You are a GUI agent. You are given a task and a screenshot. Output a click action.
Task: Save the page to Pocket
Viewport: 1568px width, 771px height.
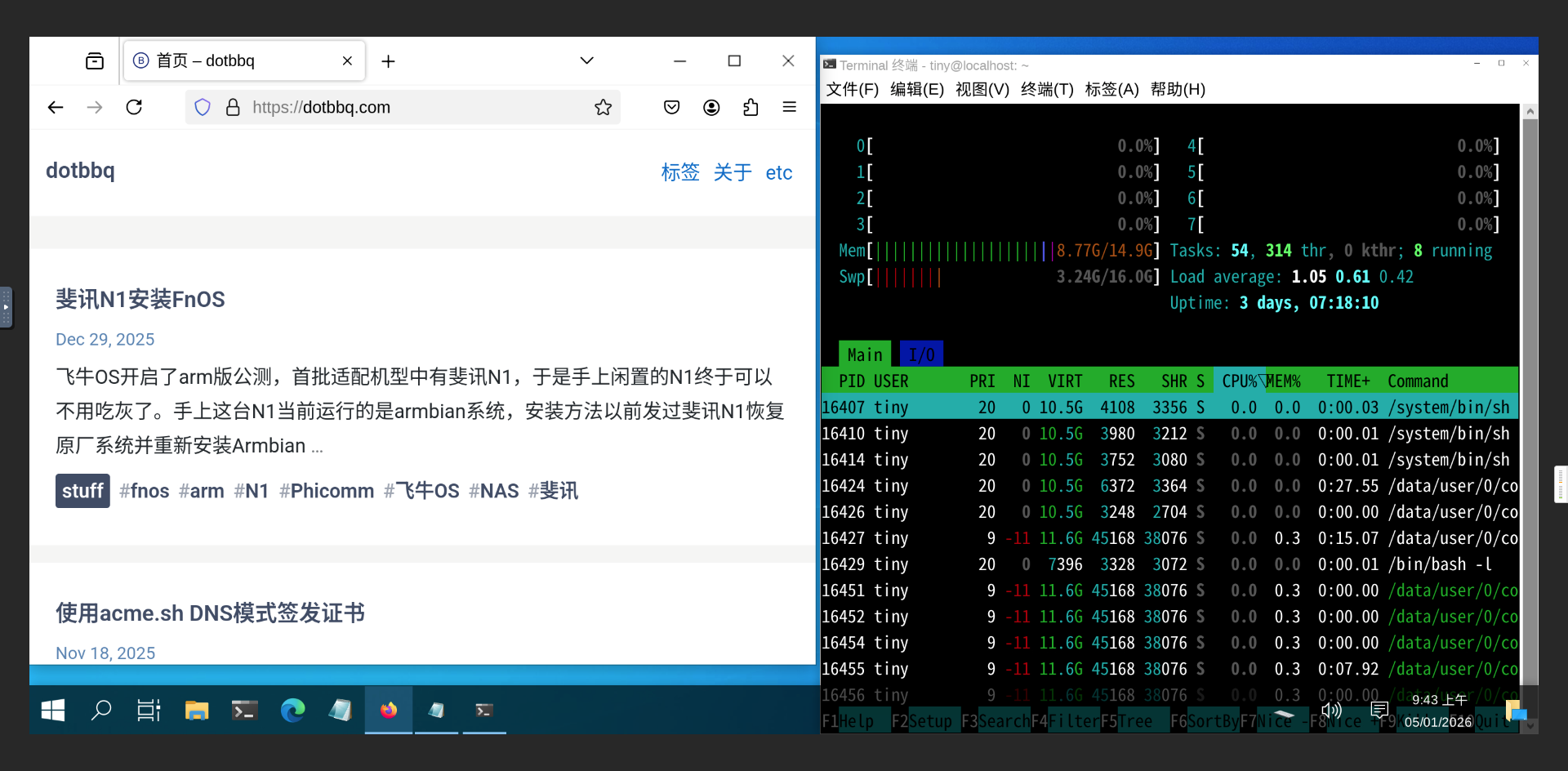point(671,107)
